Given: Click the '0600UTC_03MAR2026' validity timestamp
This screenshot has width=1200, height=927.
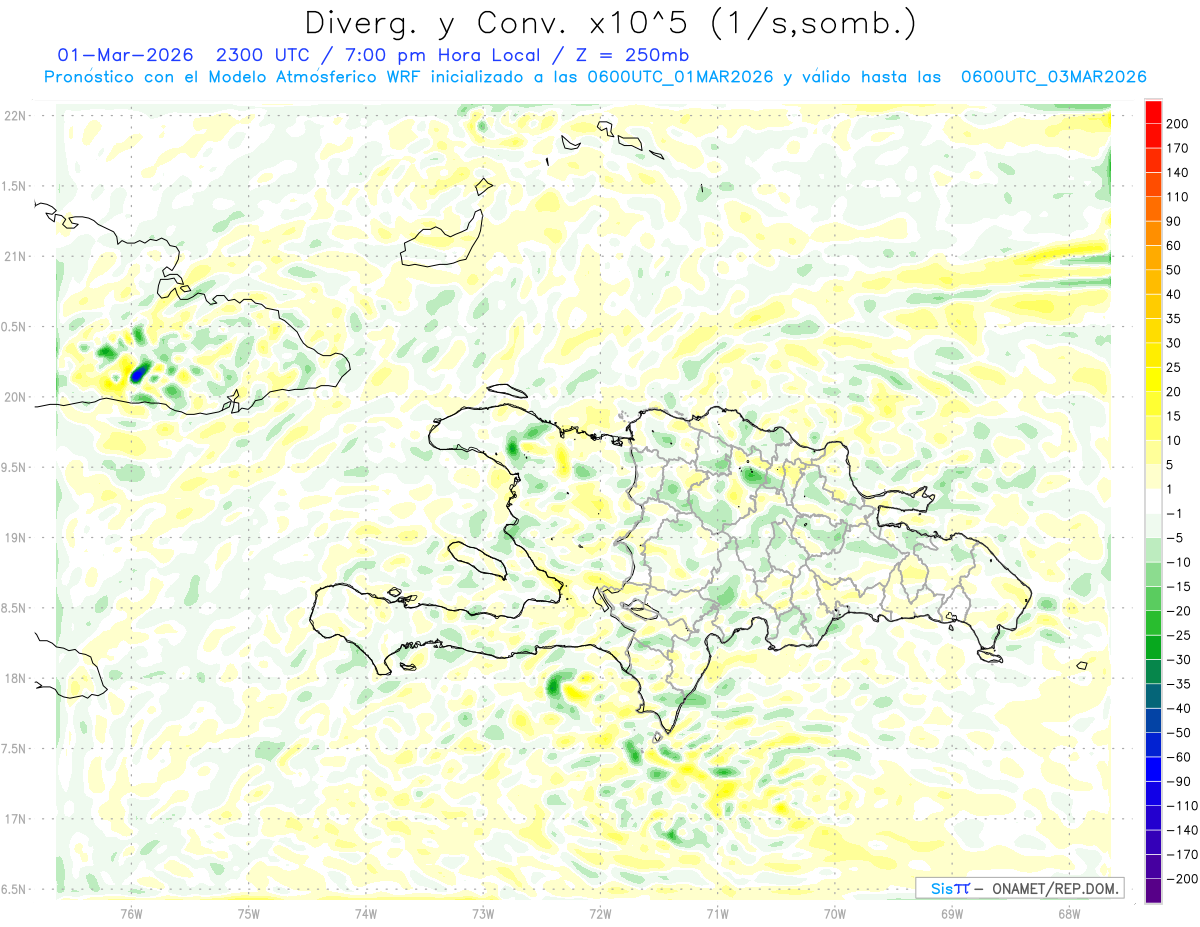Looking at the screenshot, I should coord(1053,76).
